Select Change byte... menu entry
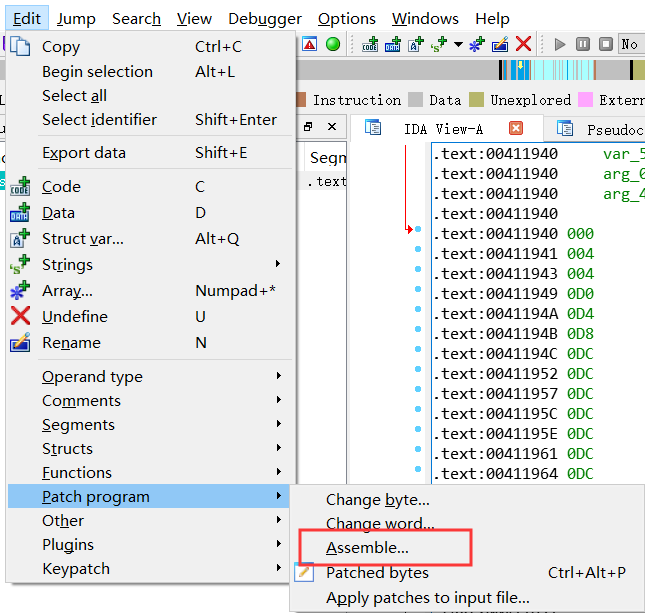Image resolution: width=645 pixels, height=613 pixels. (378, 500)
